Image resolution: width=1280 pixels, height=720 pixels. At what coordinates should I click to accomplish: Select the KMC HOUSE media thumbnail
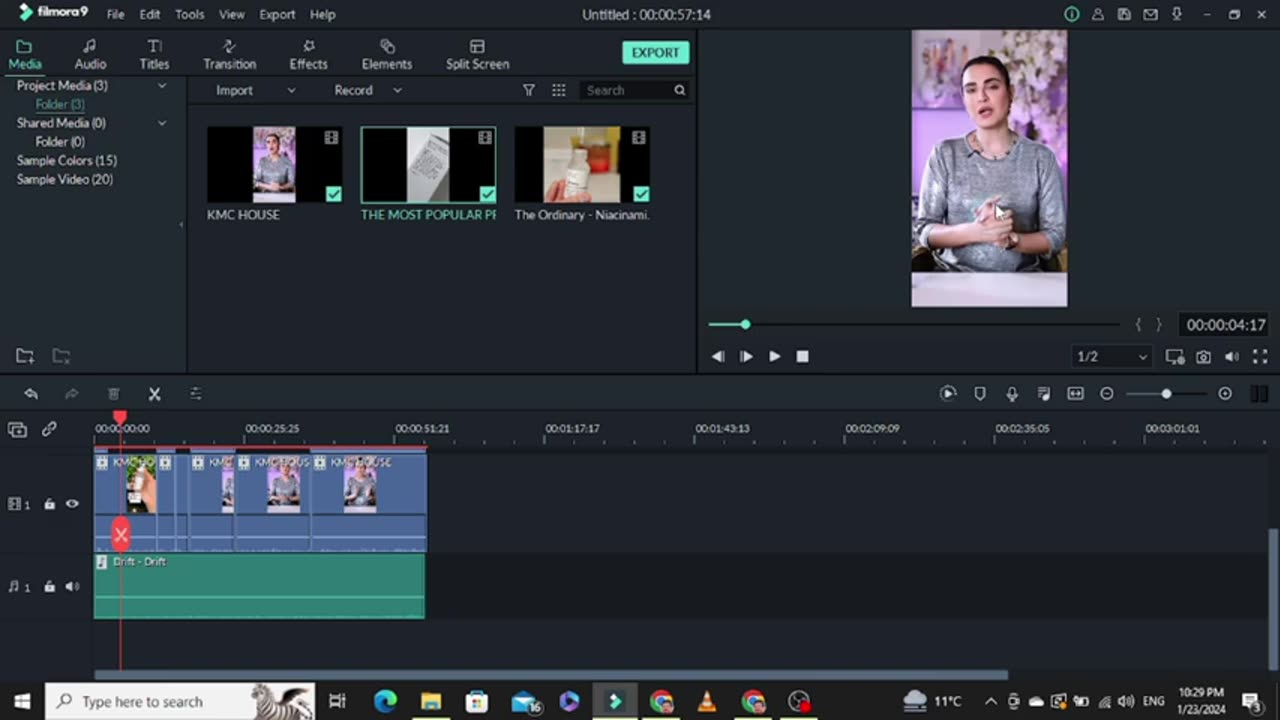tap(274, 165)
